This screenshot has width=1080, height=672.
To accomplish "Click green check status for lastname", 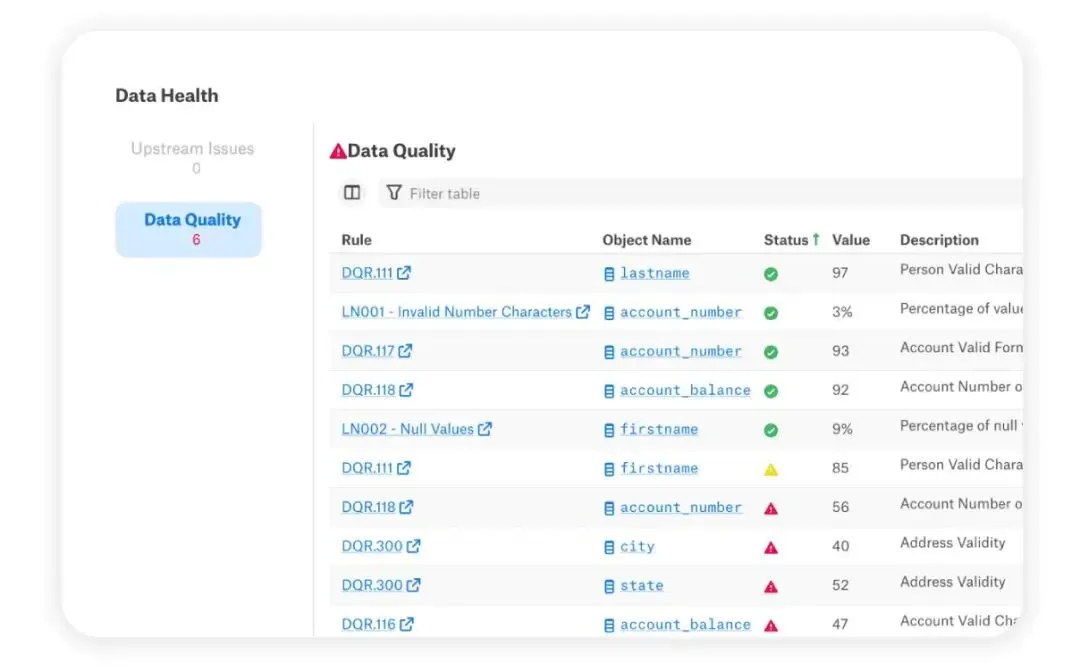I will point(771,274).
